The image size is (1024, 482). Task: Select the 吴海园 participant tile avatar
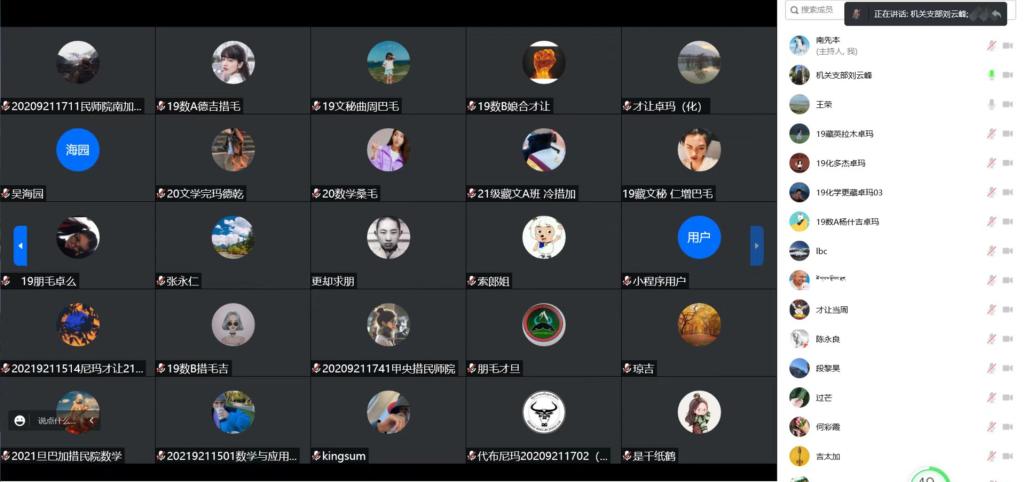[x=78, y=150]
